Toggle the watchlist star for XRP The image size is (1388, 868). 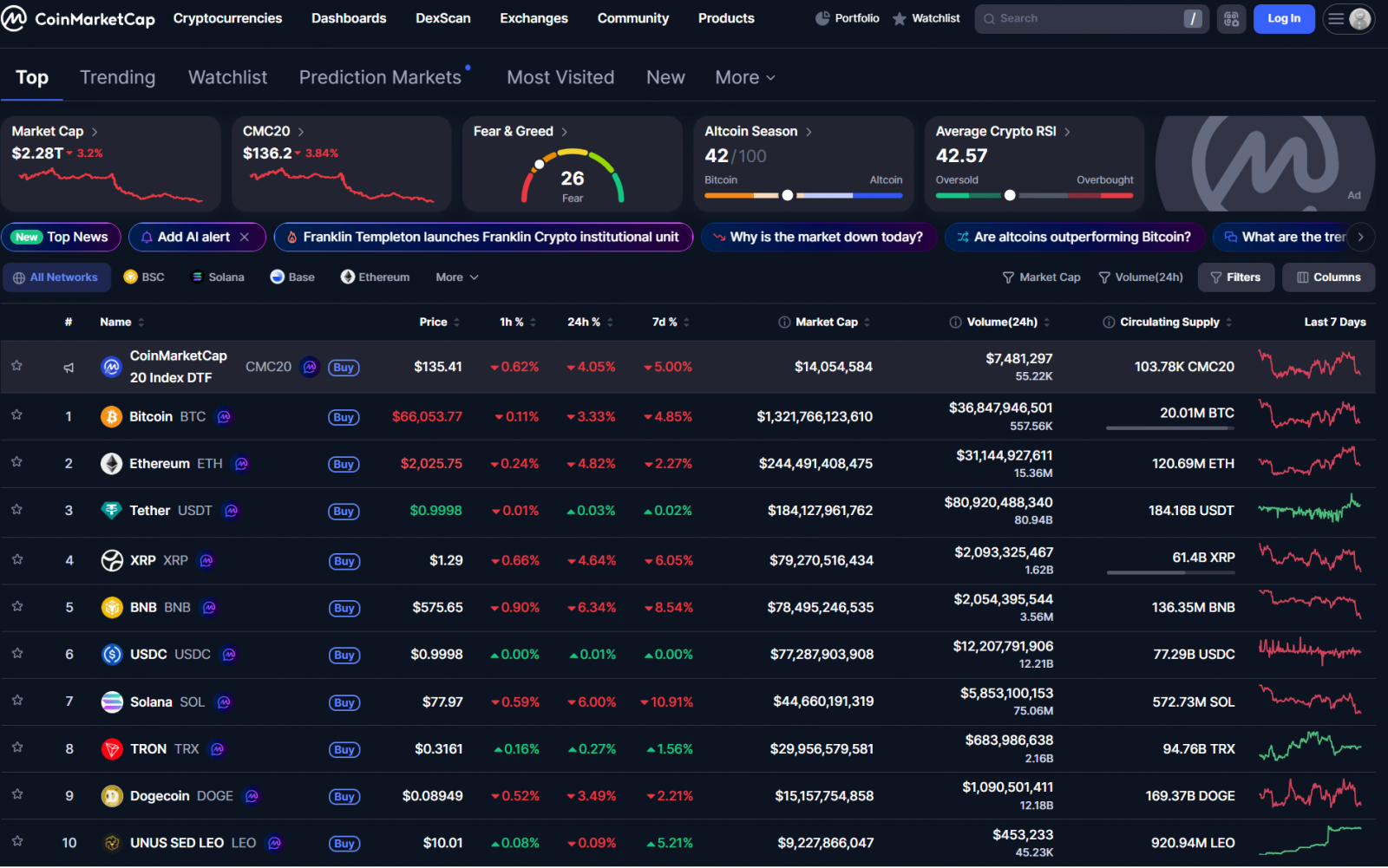pyautogui.click(x=16, y=560)
